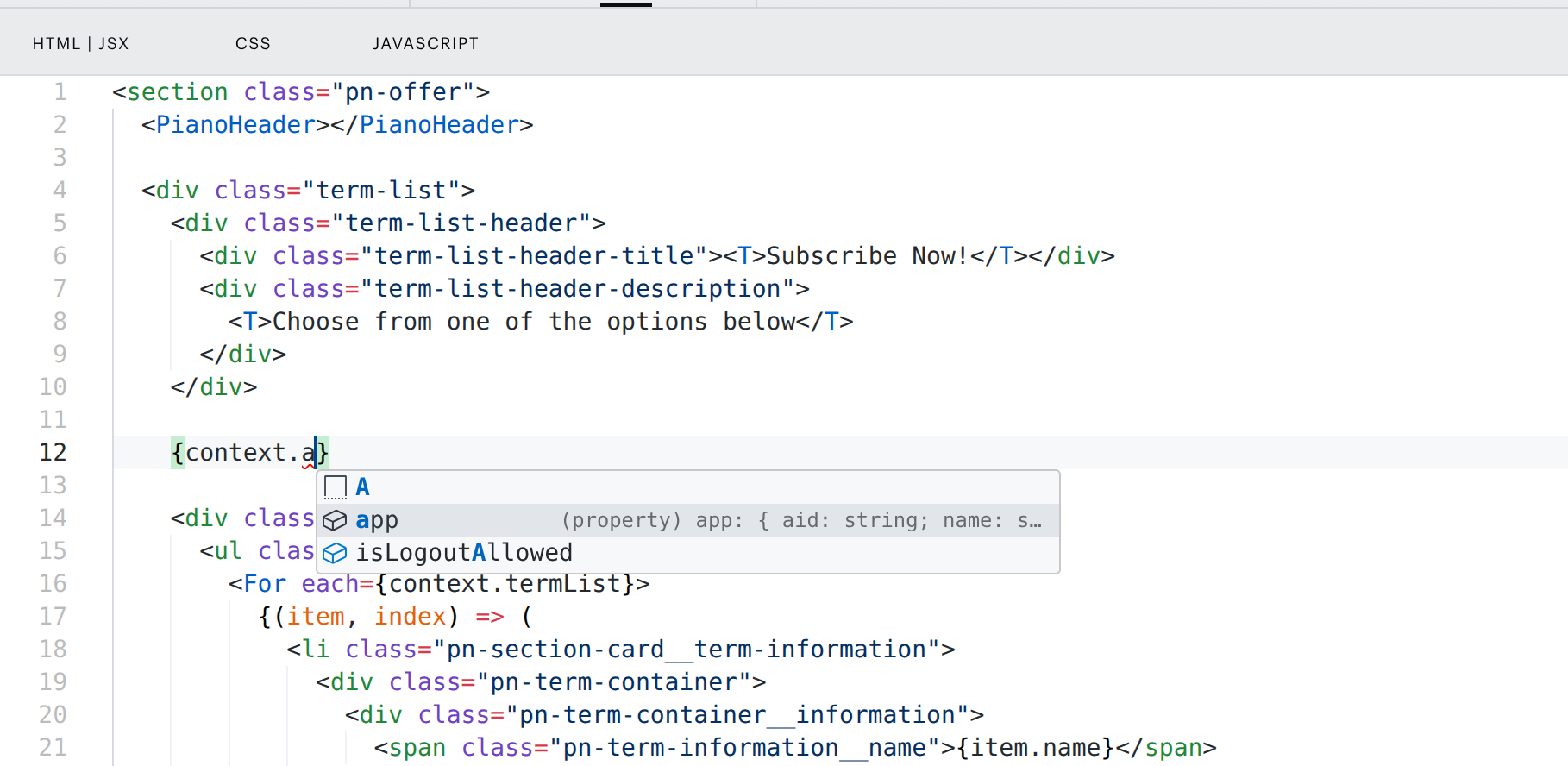1568x766 pixels.
Task: Click {item.name} expression on line 21
Action: [x=1036, y=747]
